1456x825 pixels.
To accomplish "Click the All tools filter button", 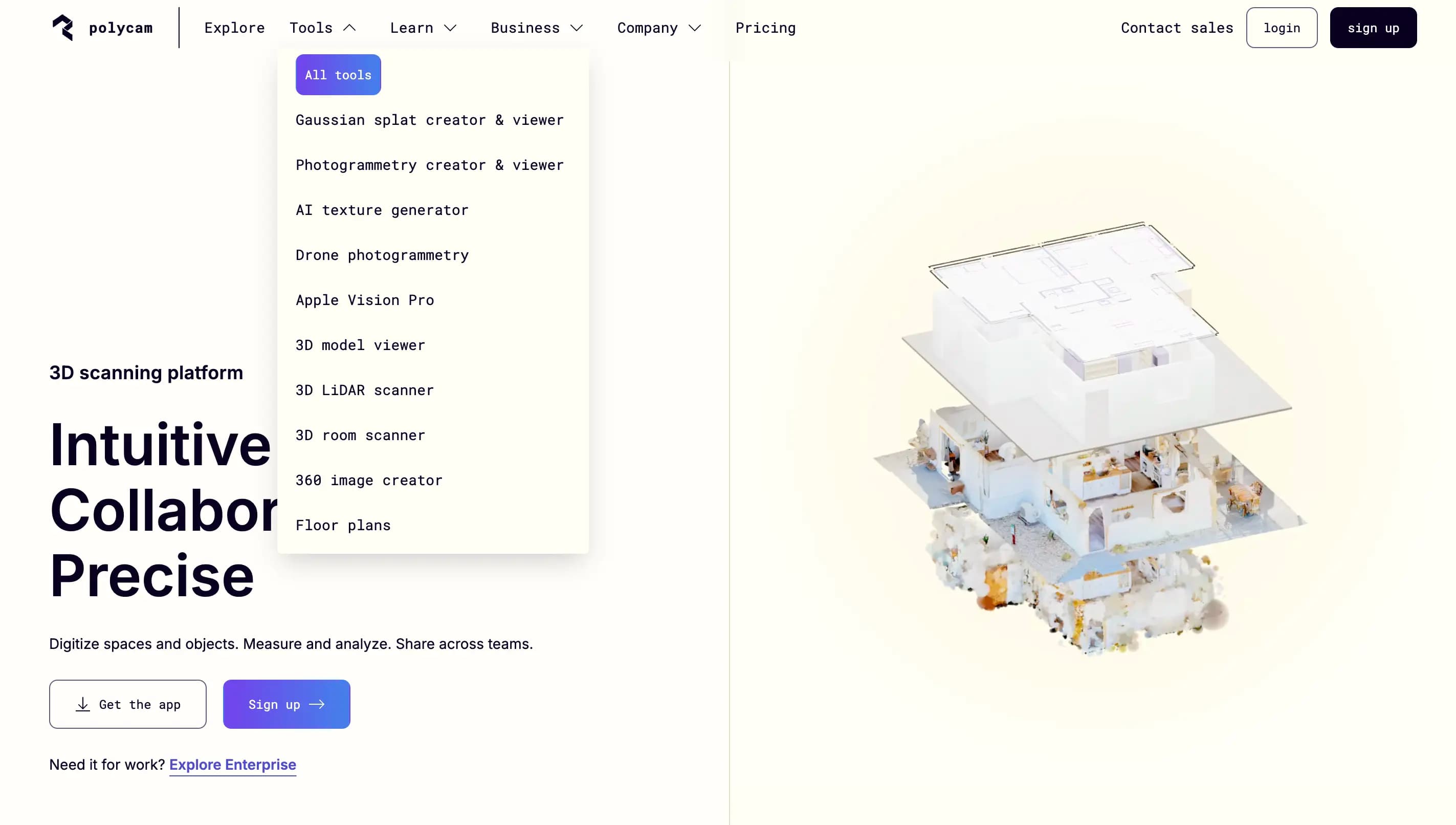I will pyautogui.click(x=338, y=75).
